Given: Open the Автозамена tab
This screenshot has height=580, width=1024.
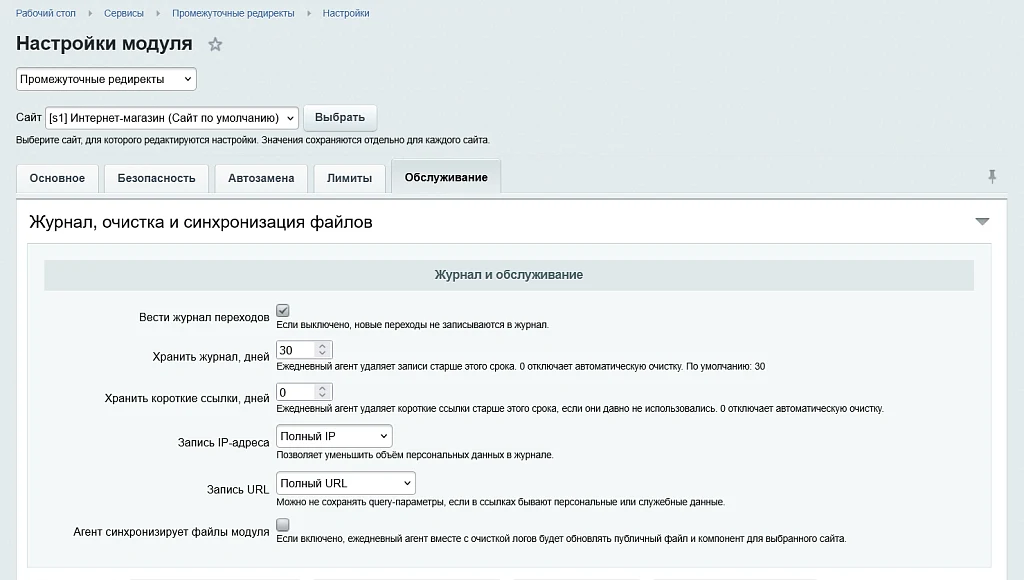Looking at the screenshot, I should 261,178.
